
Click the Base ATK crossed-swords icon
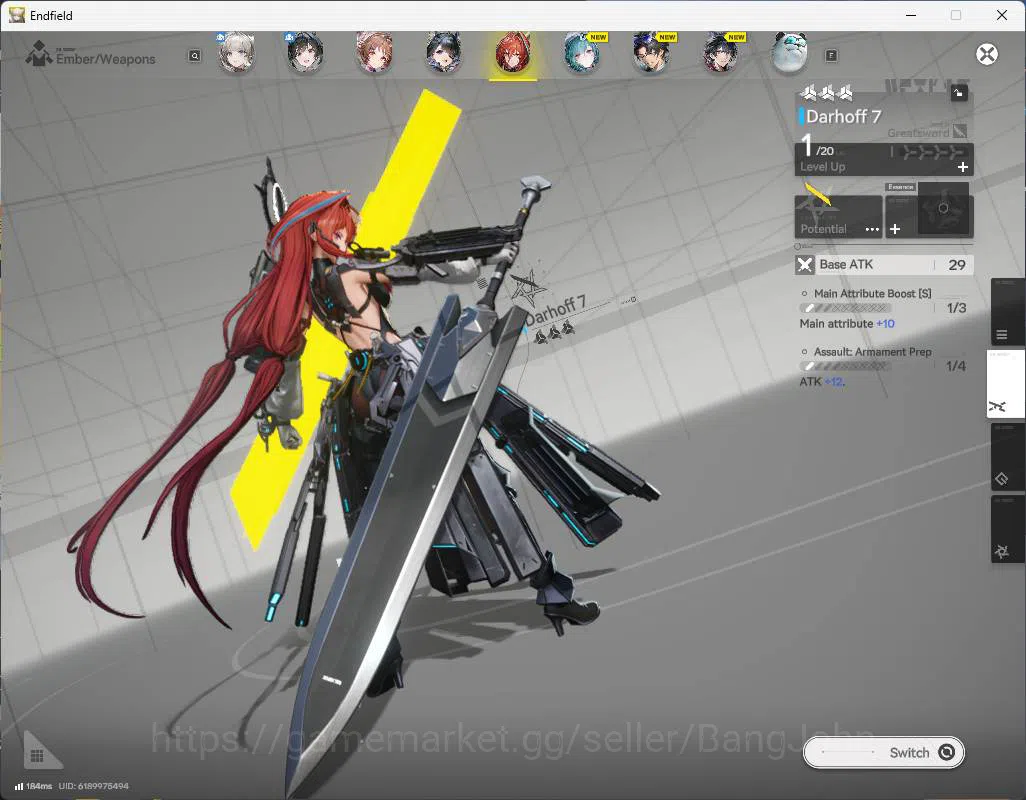pyautogui.click(x=805, y=265)
